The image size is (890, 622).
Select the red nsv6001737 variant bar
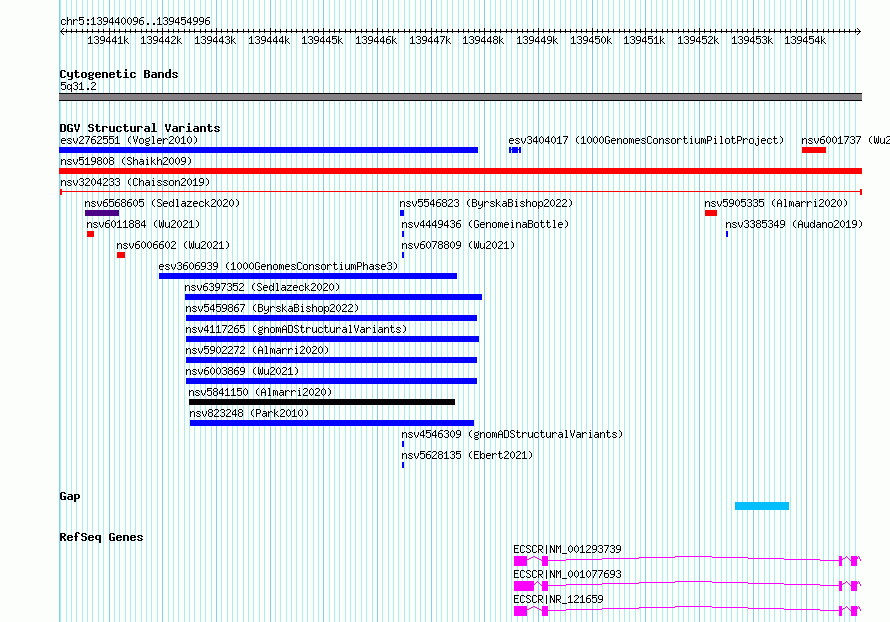tap(813, 150)
